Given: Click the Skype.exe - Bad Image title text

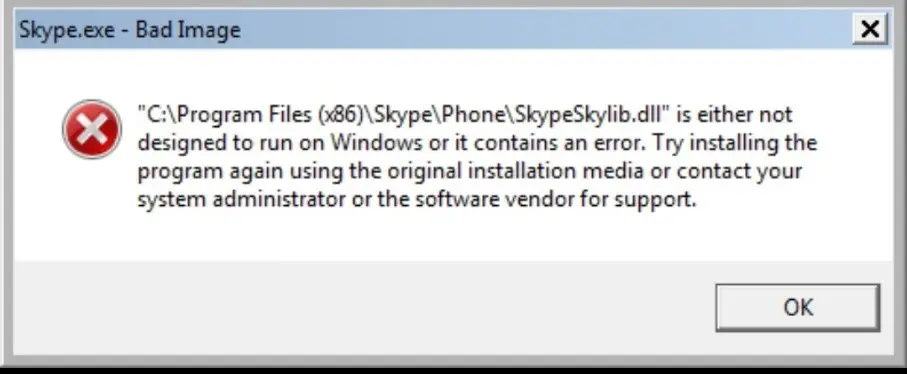Looking at the screenshot, I should point(130,29).
